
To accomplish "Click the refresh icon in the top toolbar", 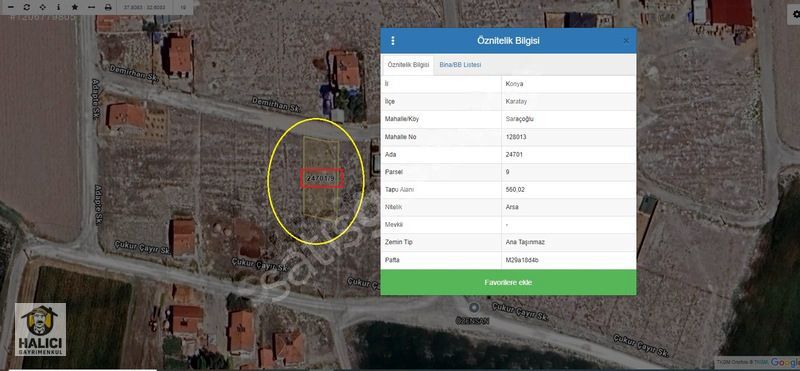I will click(27, 7).
